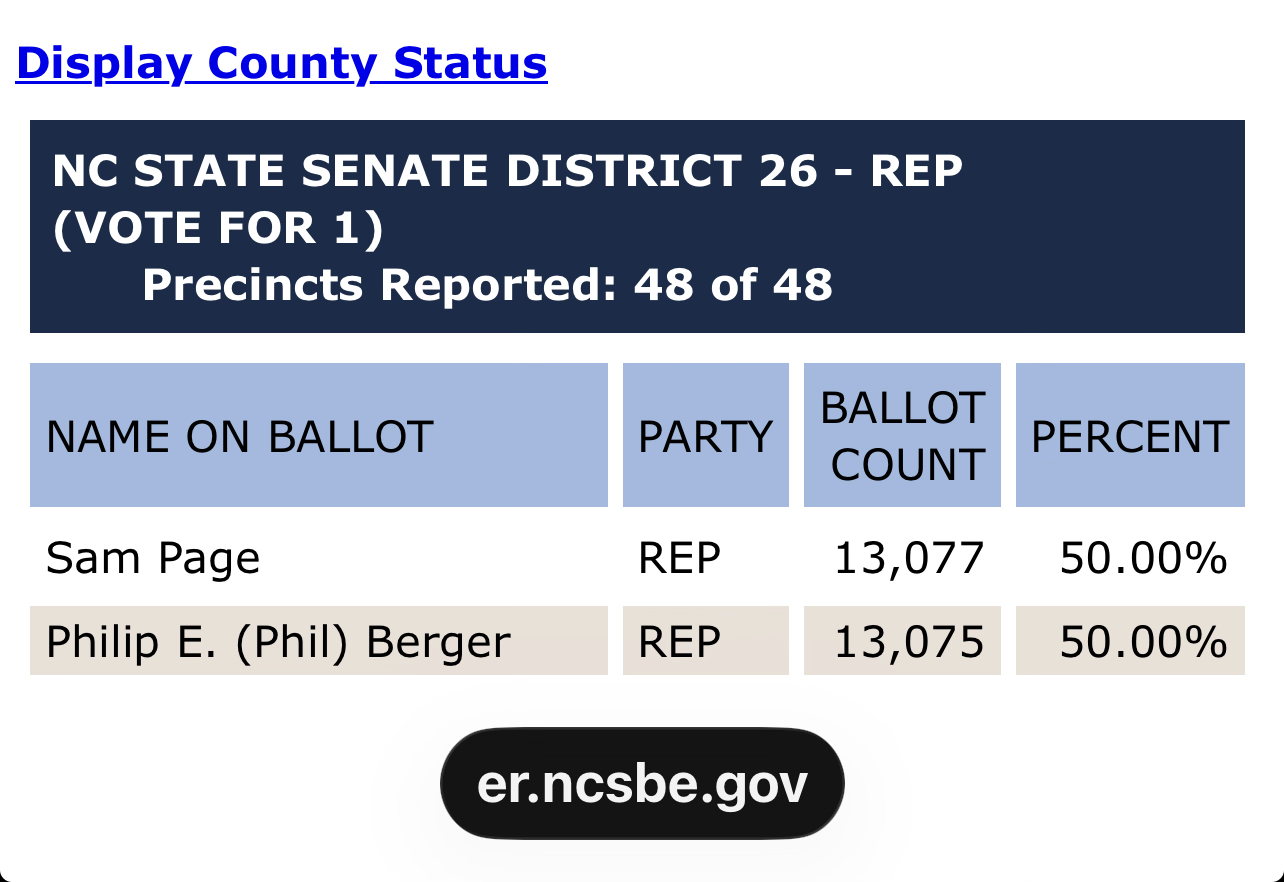Click Sam Page's 50.00% percent cell

(1143, 558)
